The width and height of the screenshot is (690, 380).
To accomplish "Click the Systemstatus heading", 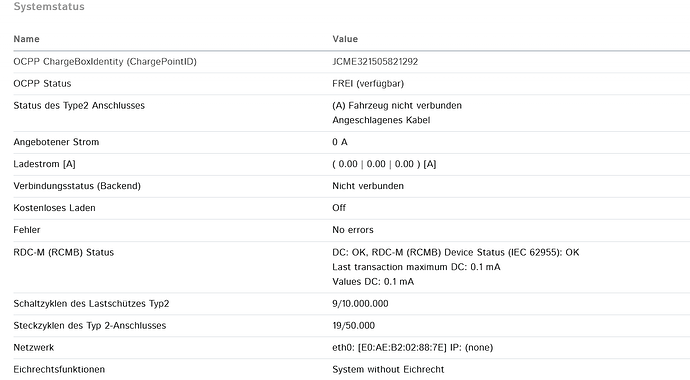I will (x=49, y=7).
